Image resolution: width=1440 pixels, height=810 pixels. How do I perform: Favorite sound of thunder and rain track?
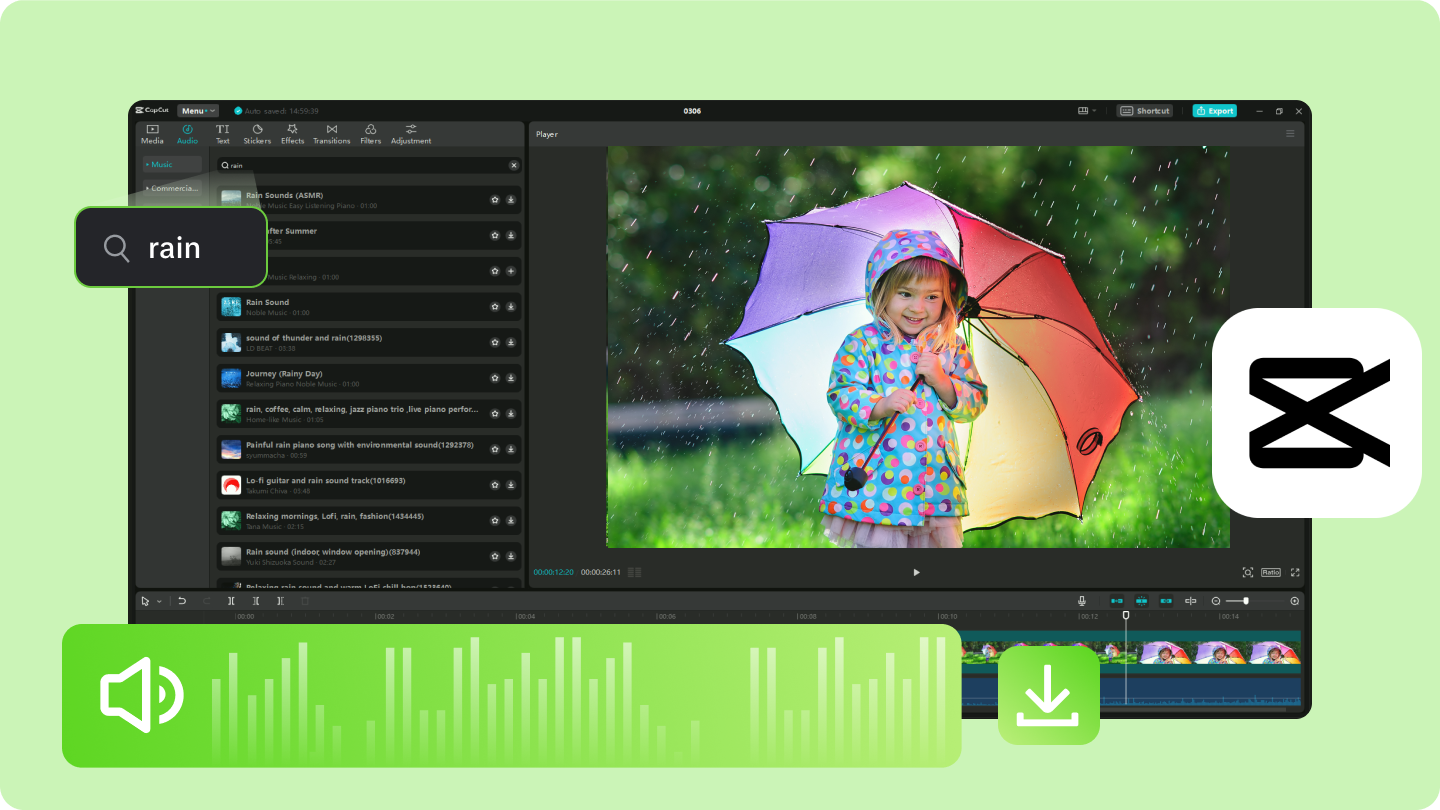point(494,342)
